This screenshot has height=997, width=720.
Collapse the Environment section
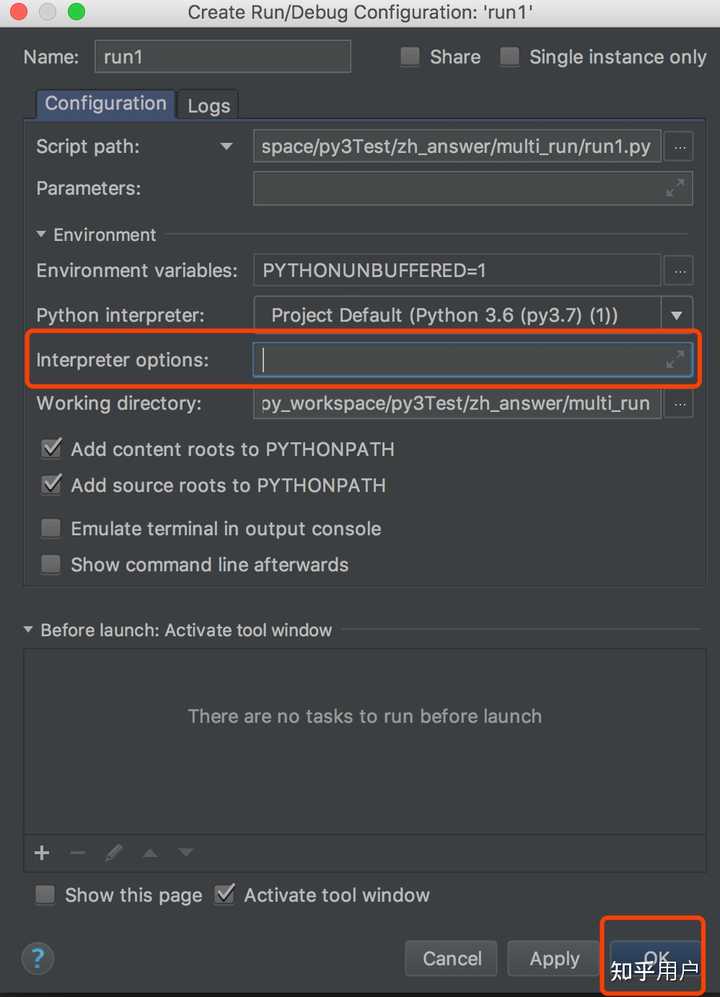pos(42,235)
